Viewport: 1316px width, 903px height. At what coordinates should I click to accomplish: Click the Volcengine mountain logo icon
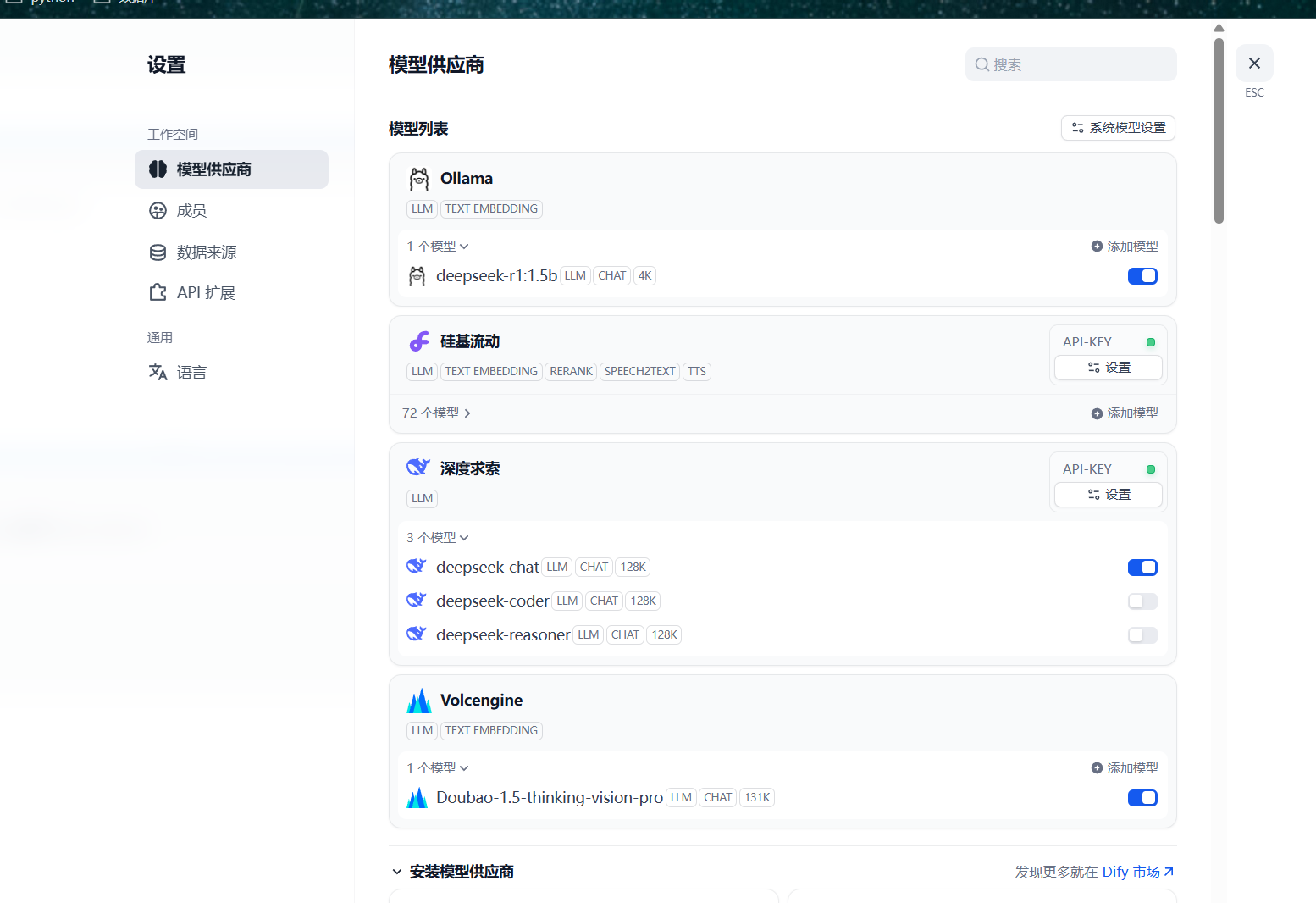[x=419, y=701]
